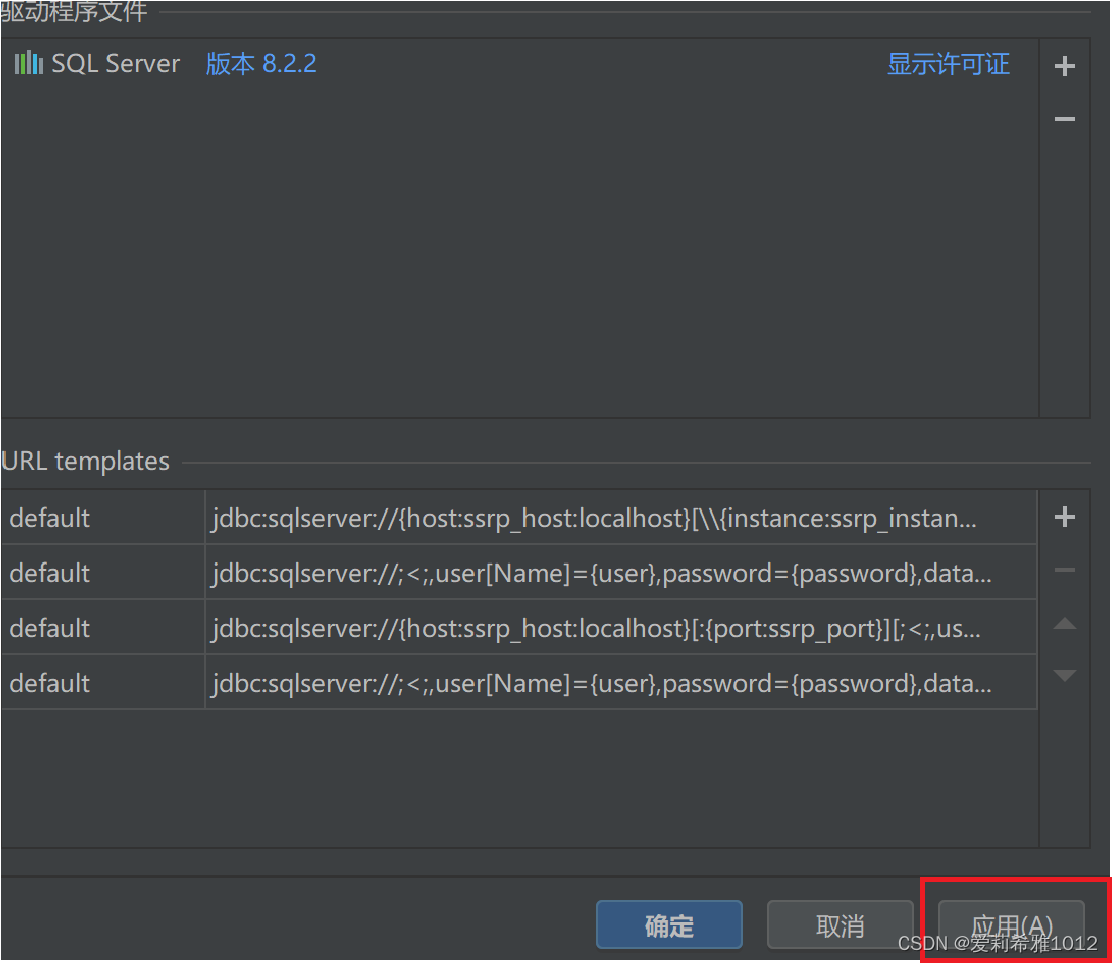Click the 应用(A) apply button
1113x963 pixels.
[x=1011, y=924]
